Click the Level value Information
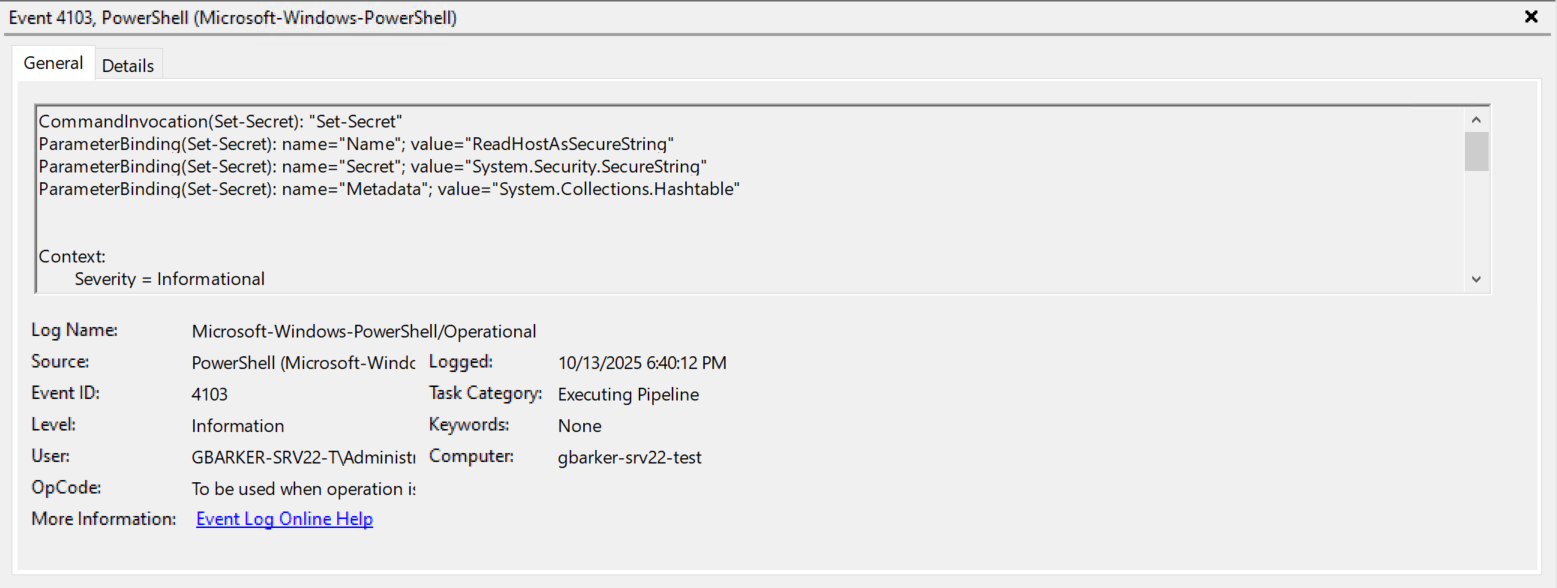 [238, 426]
